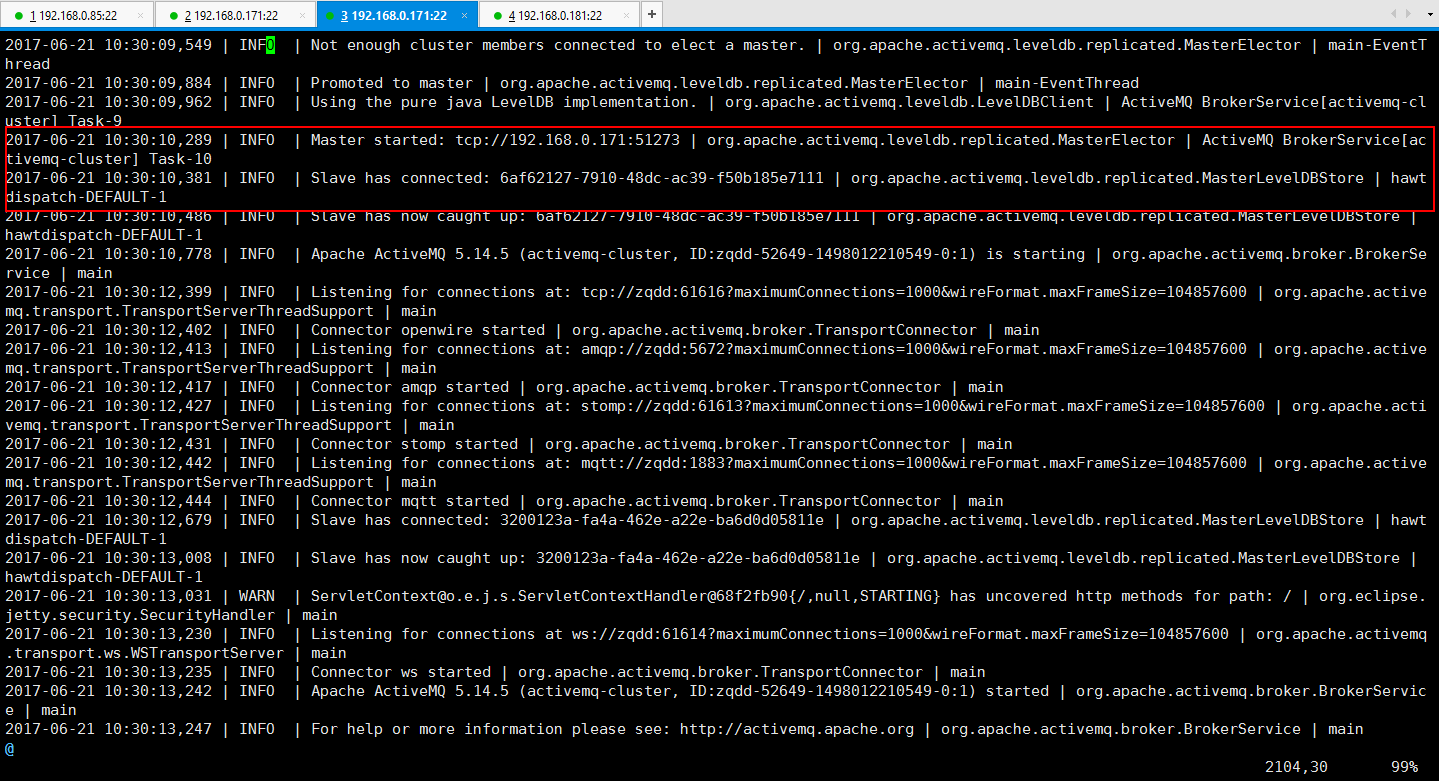The height and width of the screenshot is (781, 1439).
Task: Click cursor position '2104,30' in status line
Action: (x=1296, y=767)
